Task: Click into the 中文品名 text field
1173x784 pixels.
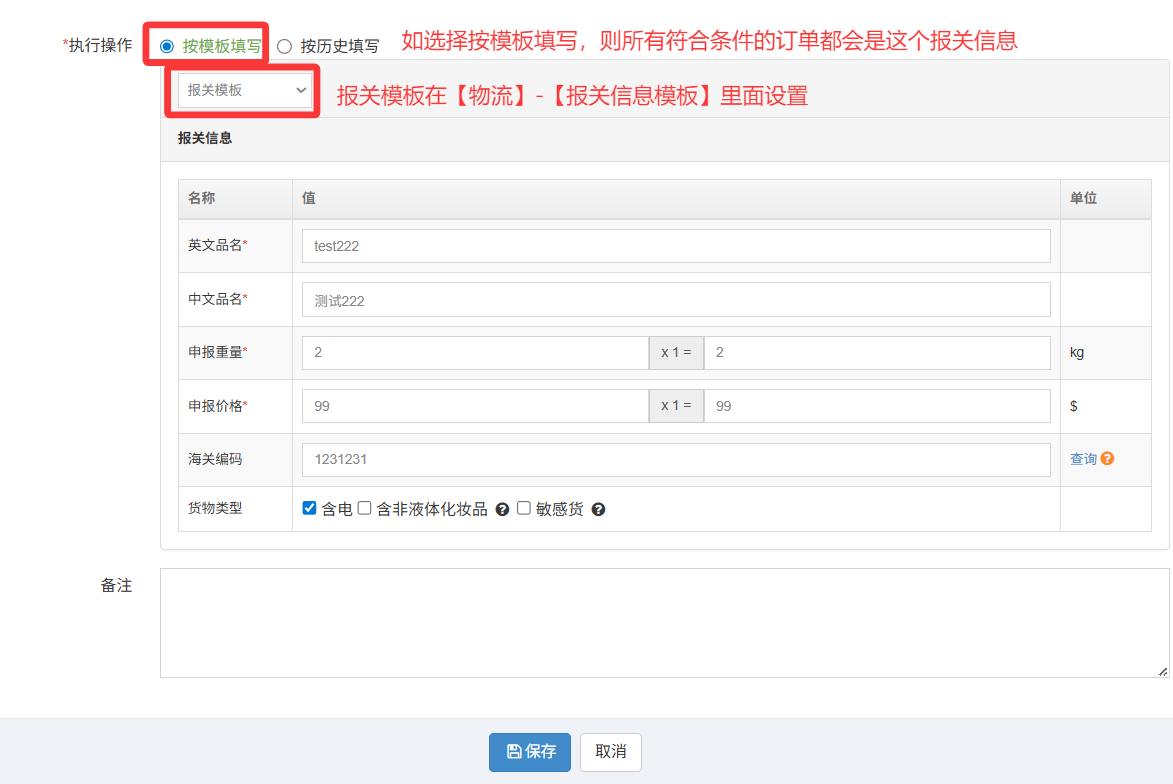Action: tap(676, 300)
